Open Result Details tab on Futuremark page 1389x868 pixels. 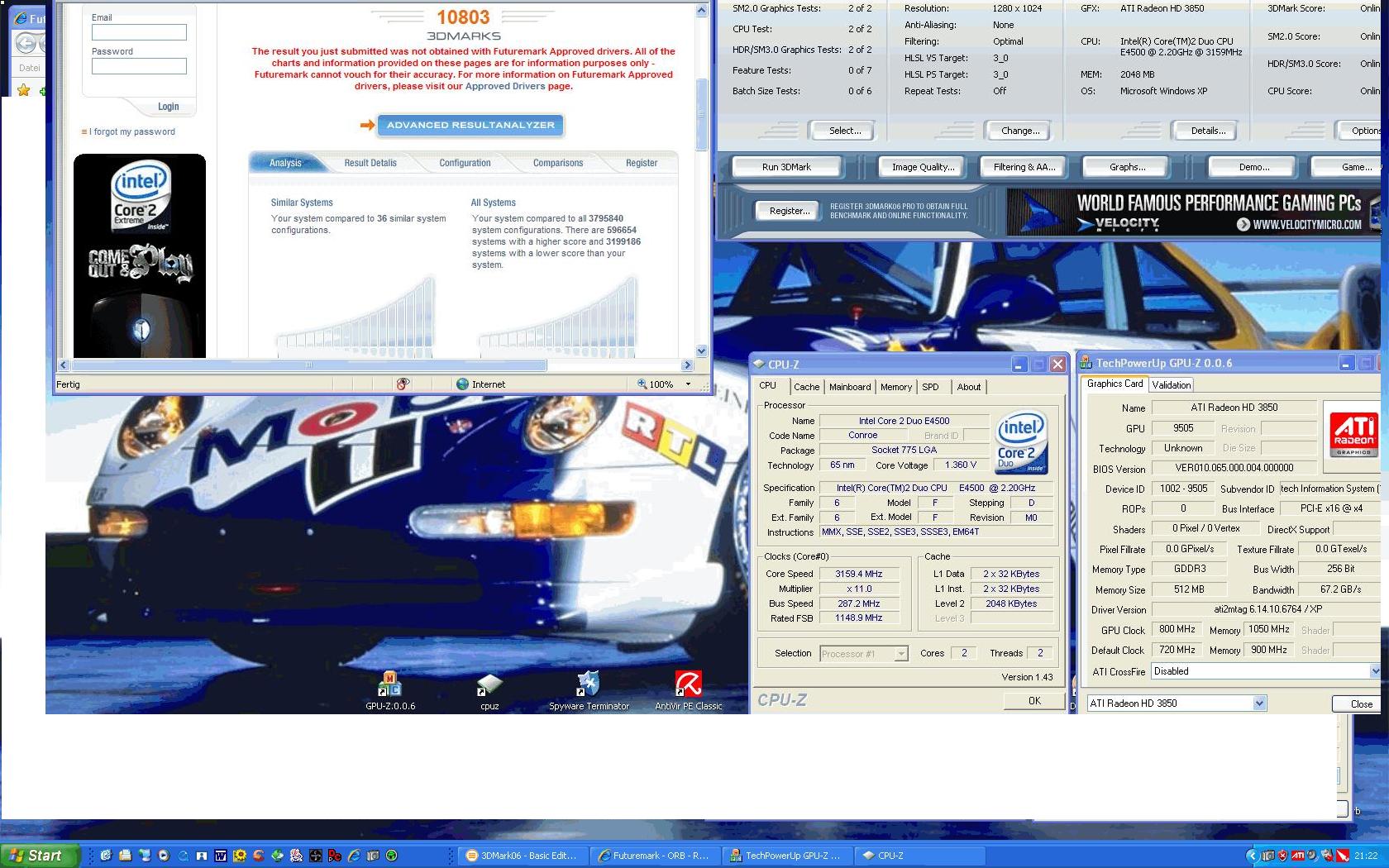(370, 163)
